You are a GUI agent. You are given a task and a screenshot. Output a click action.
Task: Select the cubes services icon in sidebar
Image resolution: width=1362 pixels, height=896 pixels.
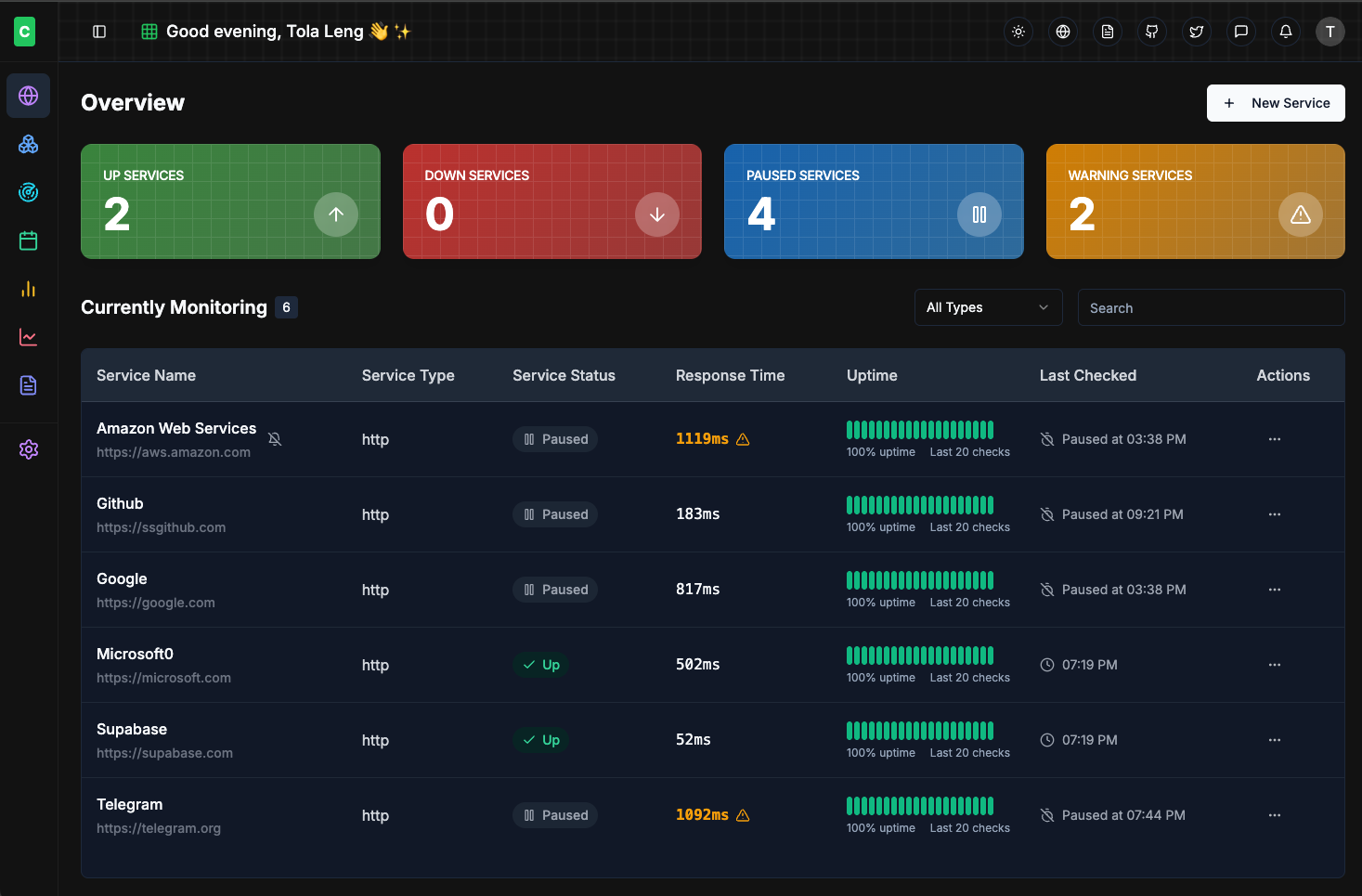pyautogui.click(x=28, y=144)
